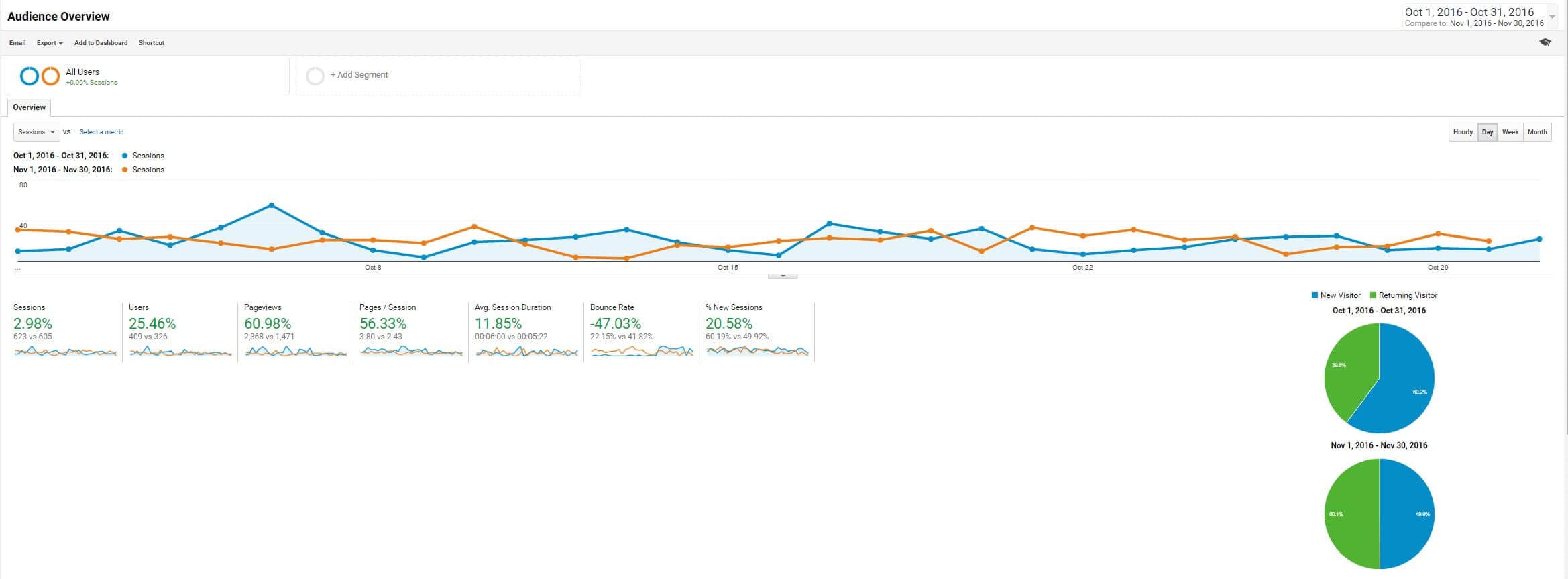Click the % New Sessions sparkline card
The height and width of the screenshot is (579, 1568).
[x=757, y=331]
